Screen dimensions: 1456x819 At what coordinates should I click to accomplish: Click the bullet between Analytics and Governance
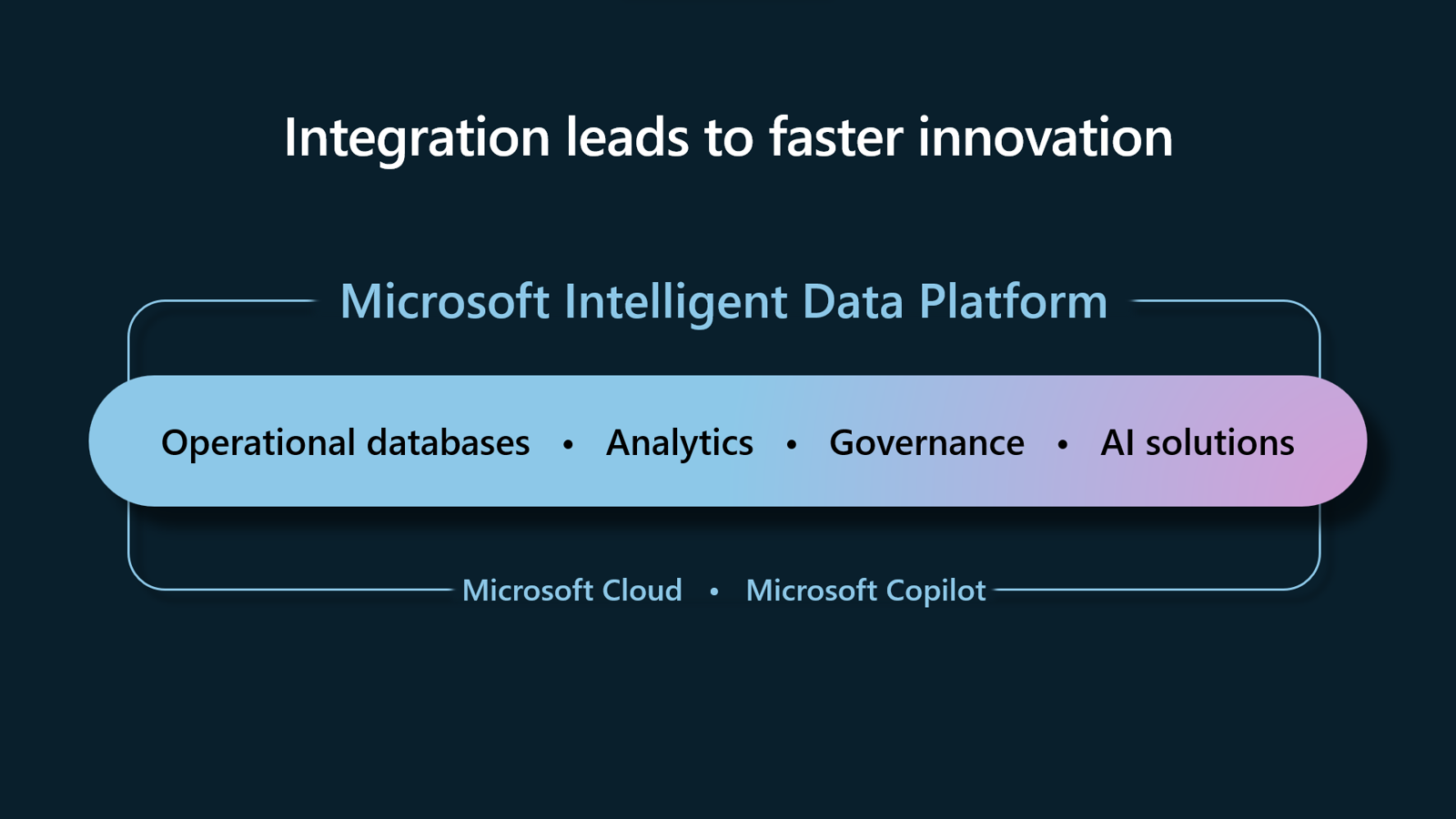tap(792, 445)
